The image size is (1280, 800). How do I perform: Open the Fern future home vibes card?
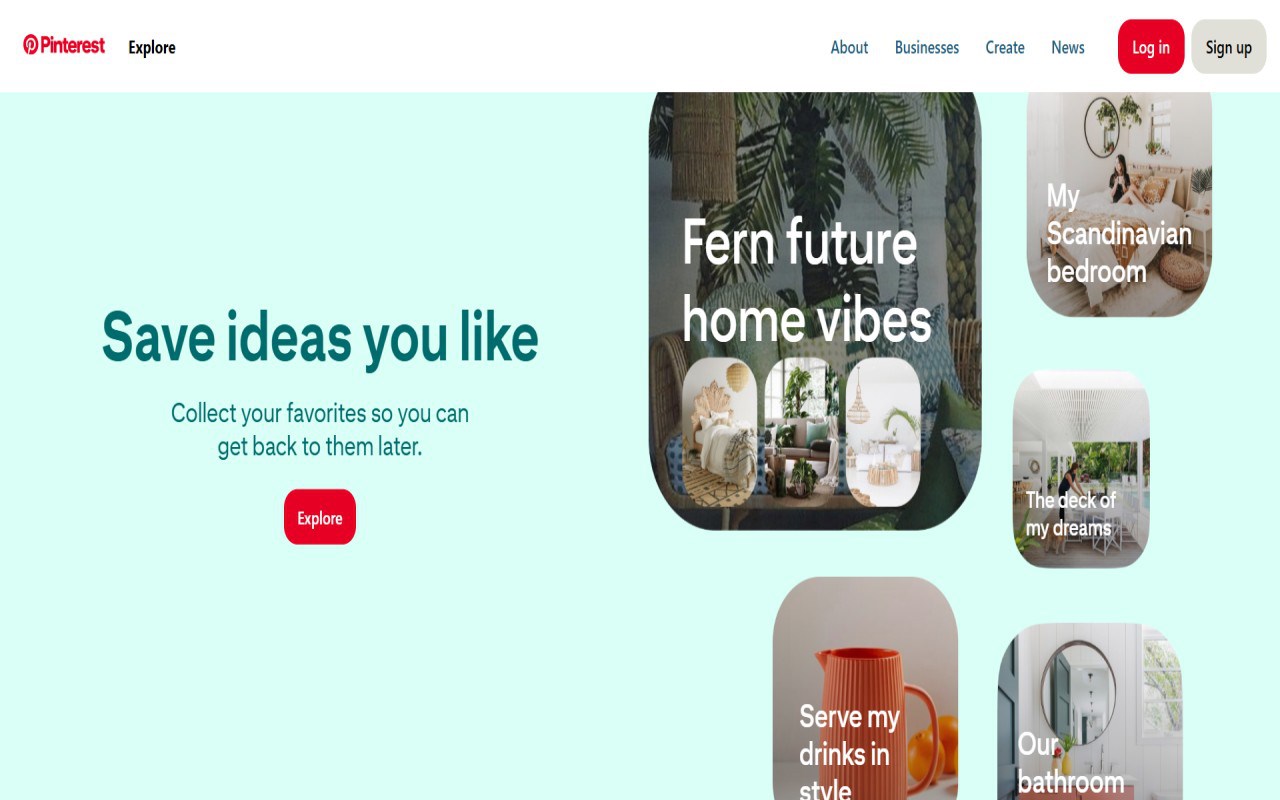click(815, 311)
